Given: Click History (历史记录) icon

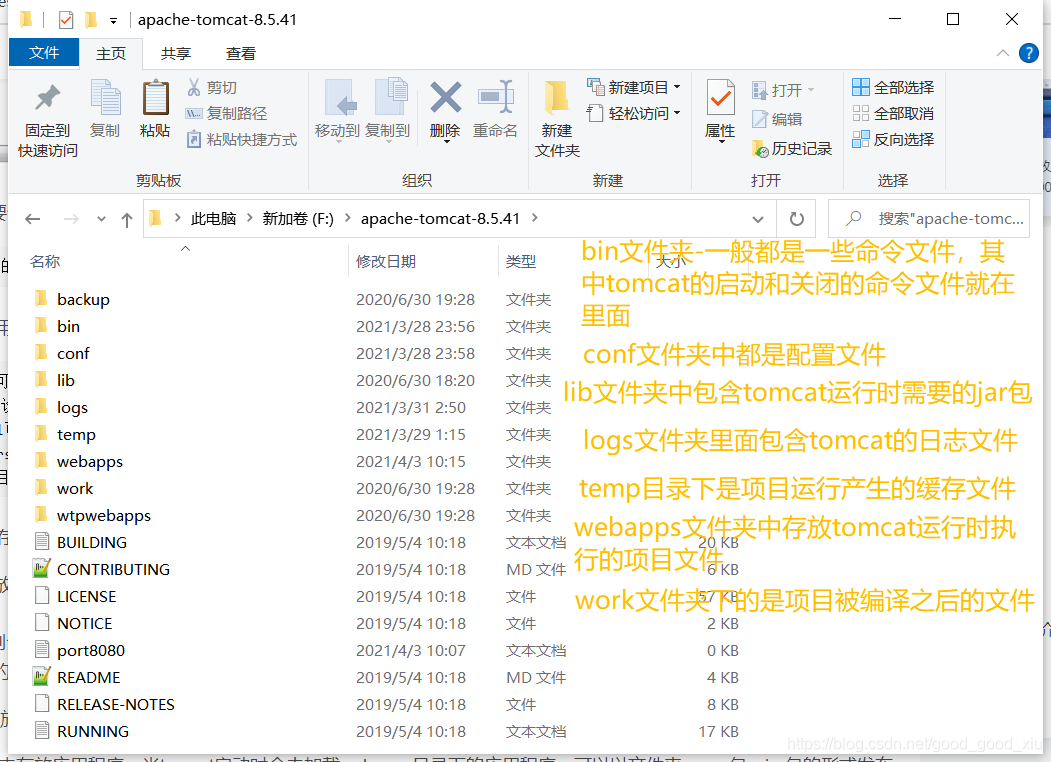Looking at the screenshot, I should click(x=760, y=148).
